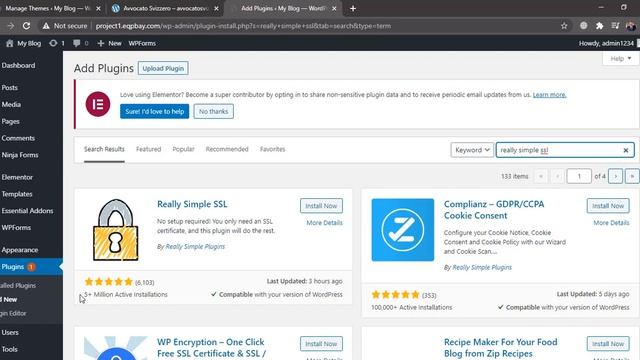
Task: Open Elementor in the sidebar
Action: [x=17, y=177]
